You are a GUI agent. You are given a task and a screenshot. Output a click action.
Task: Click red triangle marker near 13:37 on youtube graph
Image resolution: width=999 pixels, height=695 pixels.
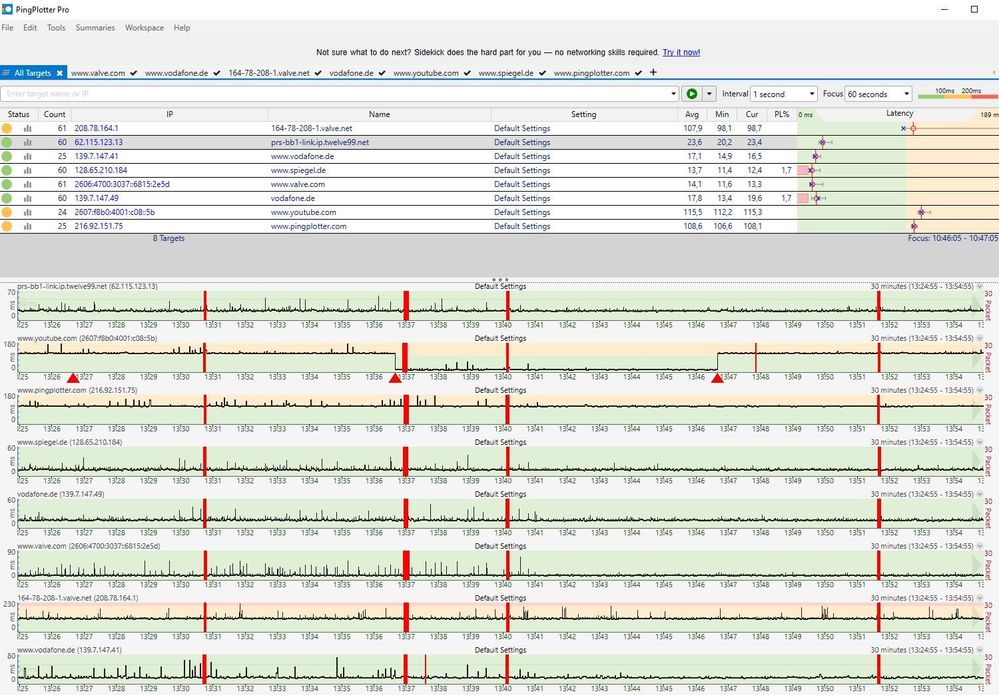tap(395, 378)
